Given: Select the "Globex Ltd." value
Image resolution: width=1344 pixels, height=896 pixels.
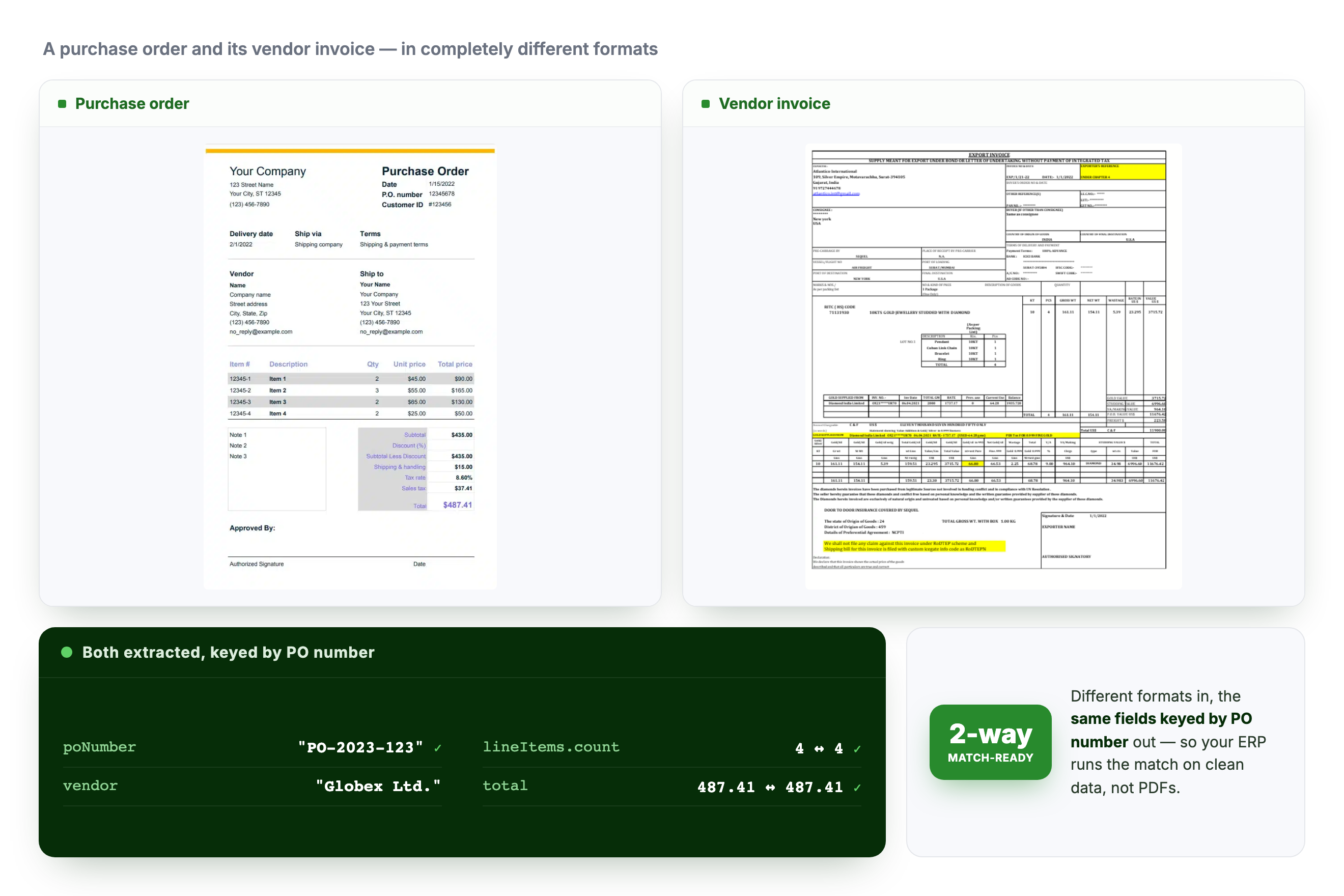Looking at the screenshot, I should click(x=378, y=786).
